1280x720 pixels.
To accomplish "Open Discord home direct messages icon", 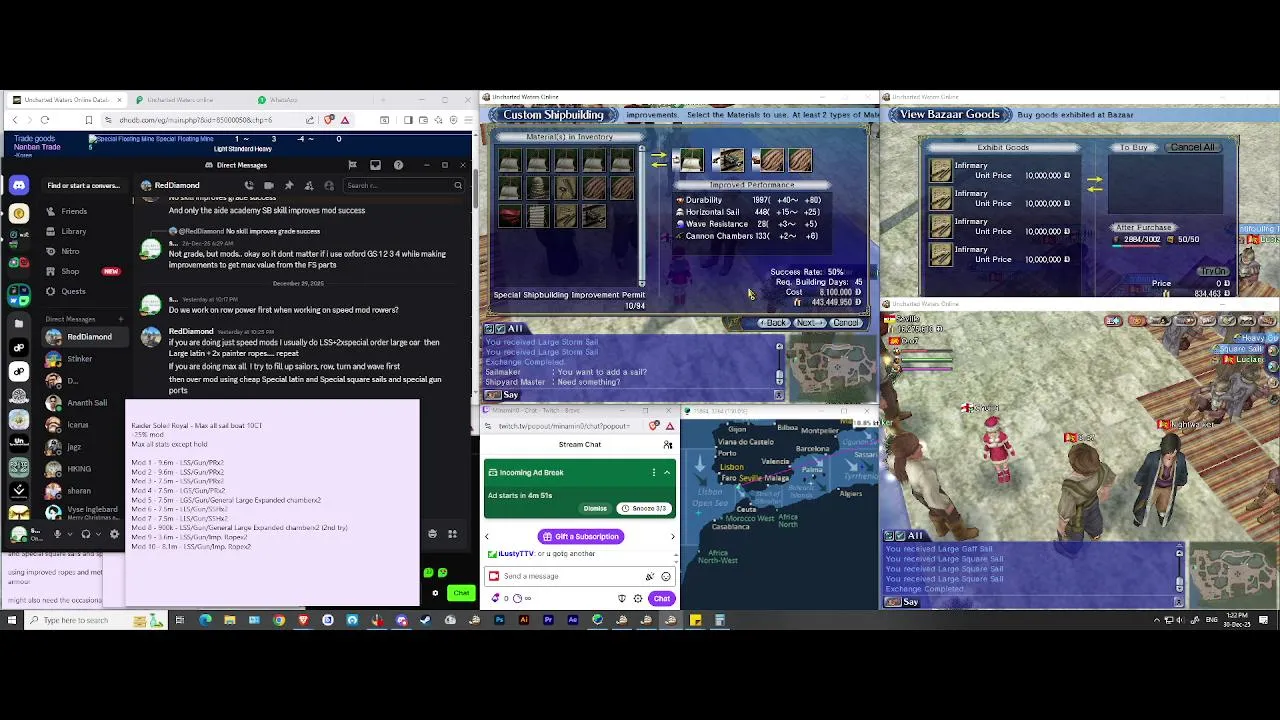I will pos(19,185).
